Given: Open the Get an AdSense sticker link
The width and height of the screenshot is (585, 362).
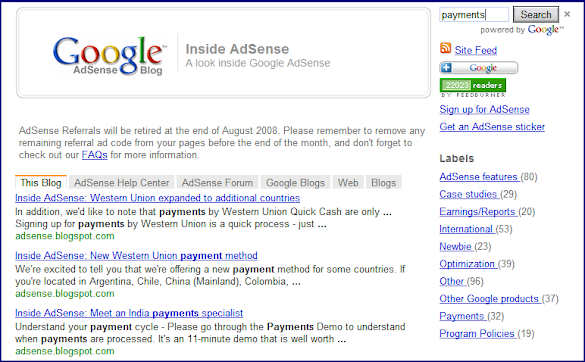Looking at the screenshot, I should pos(492,127).
